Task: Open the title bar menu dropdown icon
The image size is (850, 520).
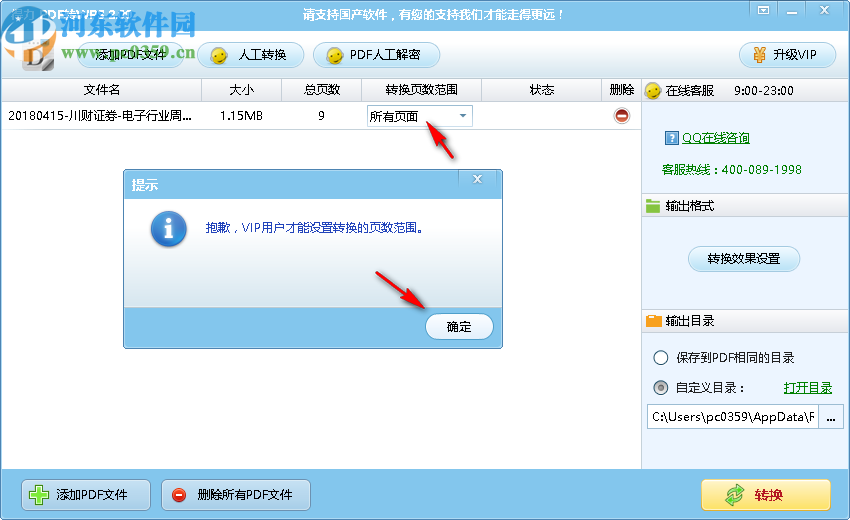Action: coord(763,10)
